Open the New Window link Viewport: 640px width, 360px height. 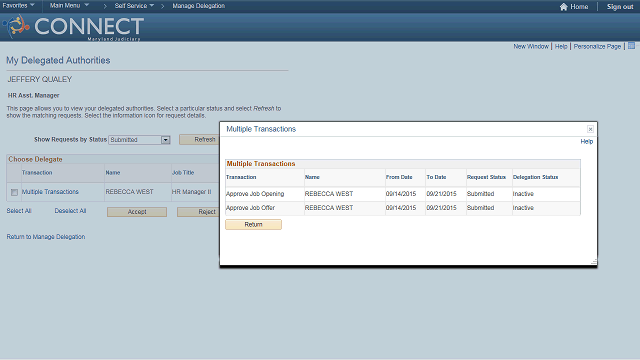[x=531, y=47]
